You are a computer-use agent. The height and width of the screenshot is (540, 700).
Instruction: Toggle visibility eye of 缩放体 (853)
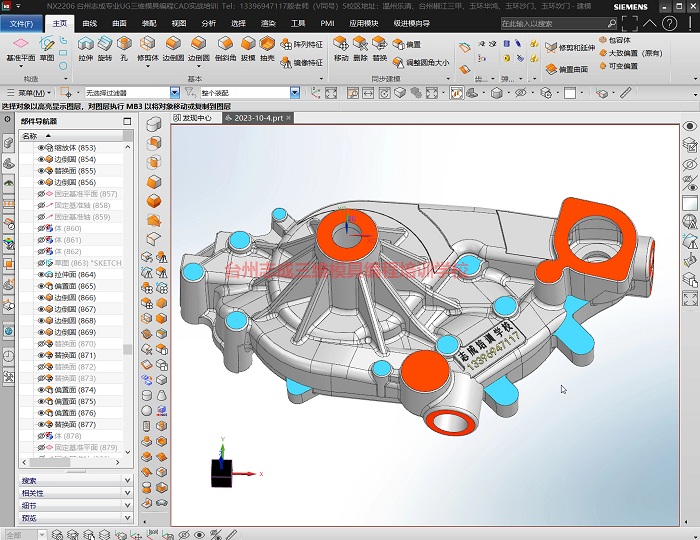coord(41,148)
